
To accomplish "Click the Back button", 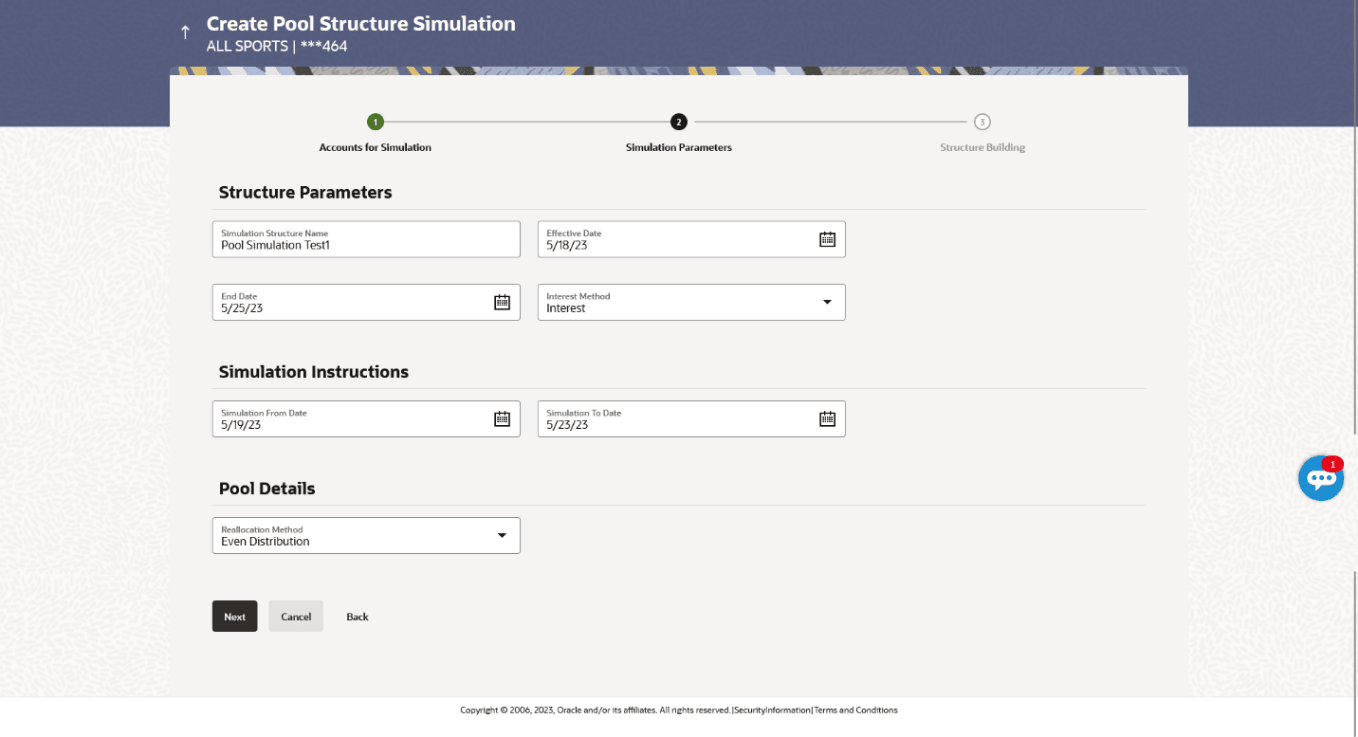I will 358,617.
